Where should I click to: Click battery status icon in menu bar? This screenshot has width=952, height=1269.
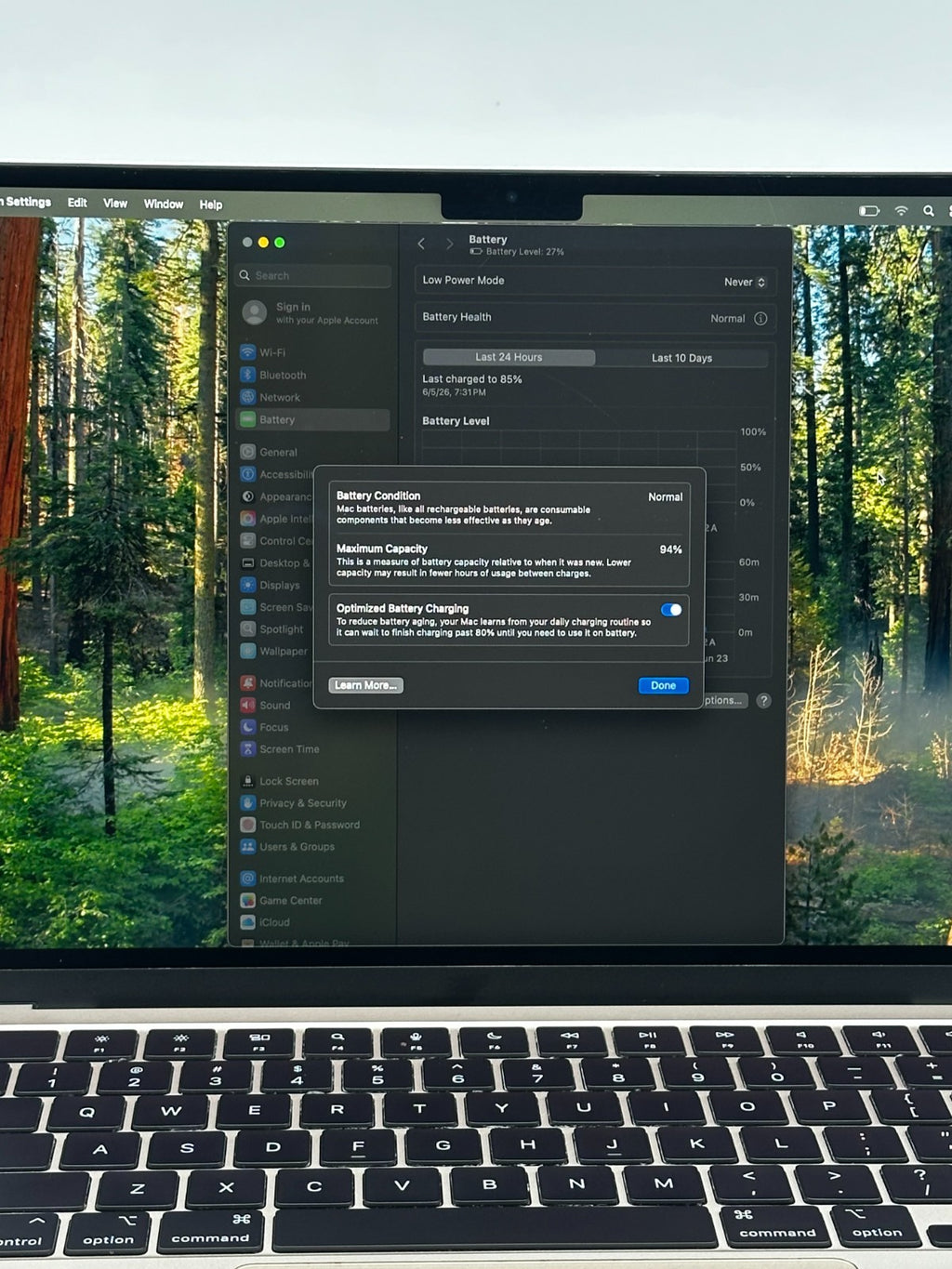[x=869, y=211]
